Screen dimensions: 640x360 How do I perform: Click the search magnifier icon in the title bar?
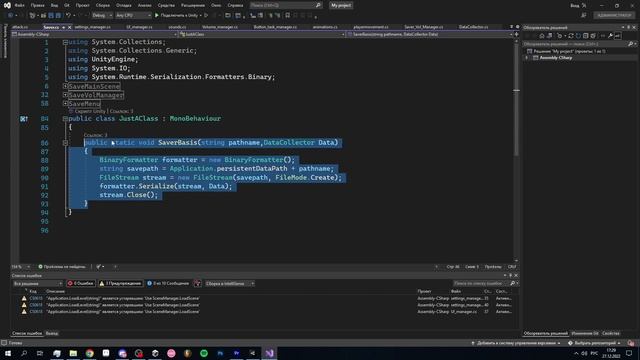pyautogui.click(x=318, y=5)
